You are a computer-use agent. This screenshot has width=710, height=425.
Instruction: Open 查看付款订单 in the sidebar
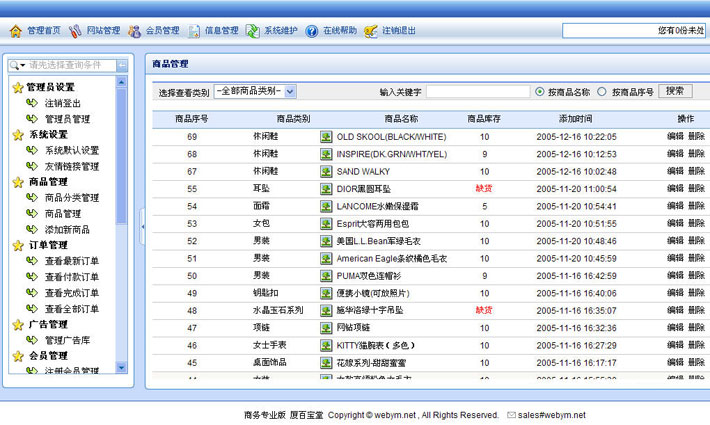click(x=72, y=277)
